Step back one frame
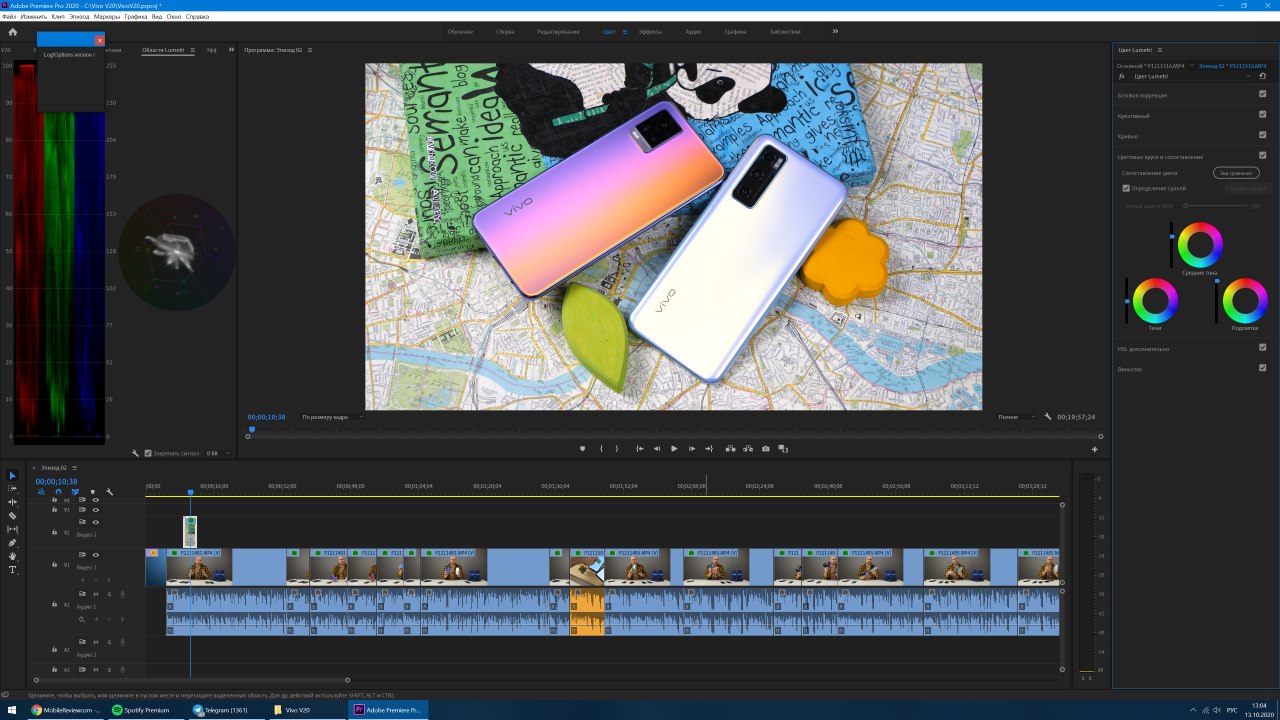The width and height of the screenshot is (1280, 720). (x=657, y=449)
